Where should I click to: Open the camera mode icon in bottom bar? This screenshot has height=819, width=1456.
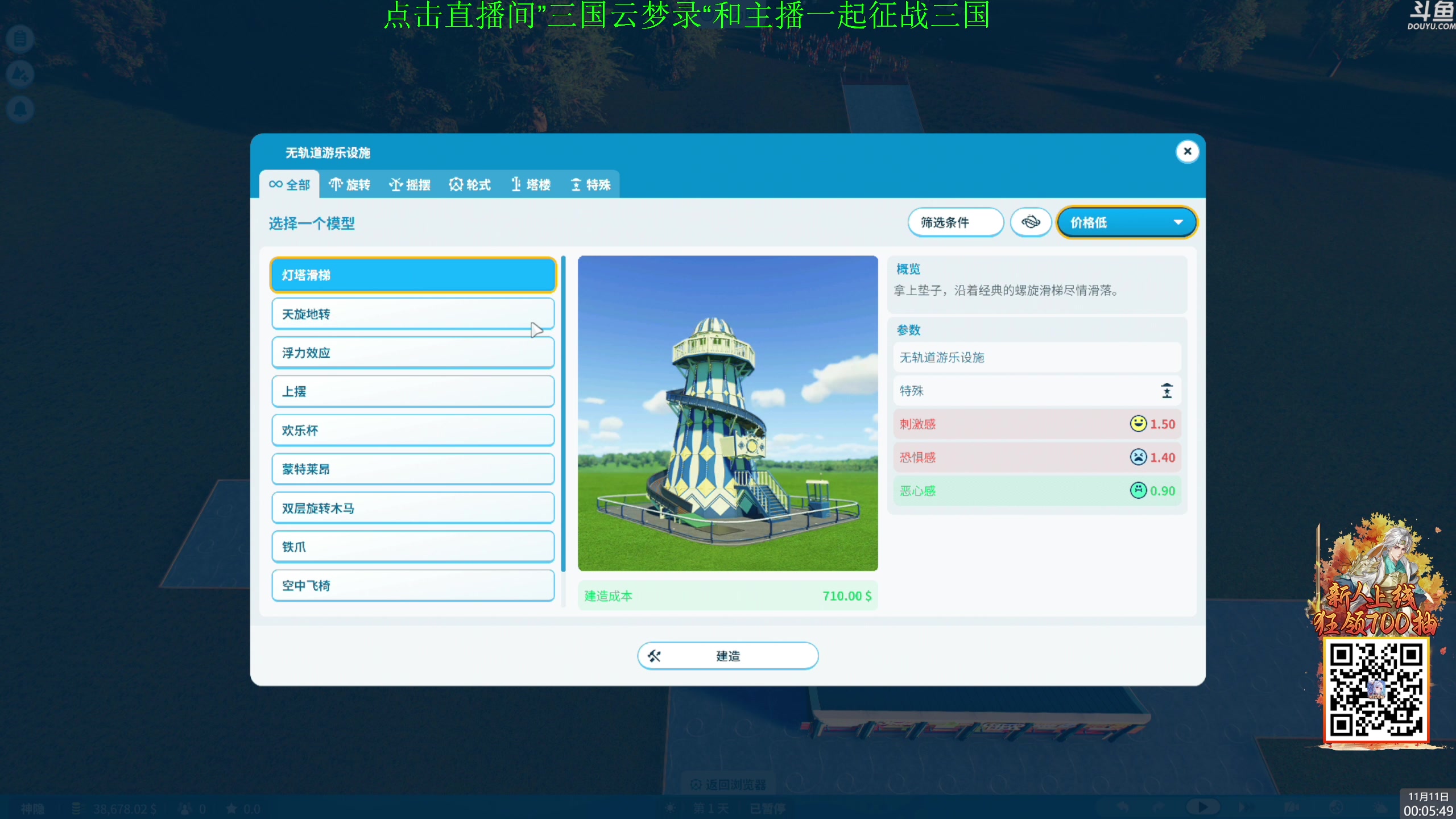click(1292, 808)
